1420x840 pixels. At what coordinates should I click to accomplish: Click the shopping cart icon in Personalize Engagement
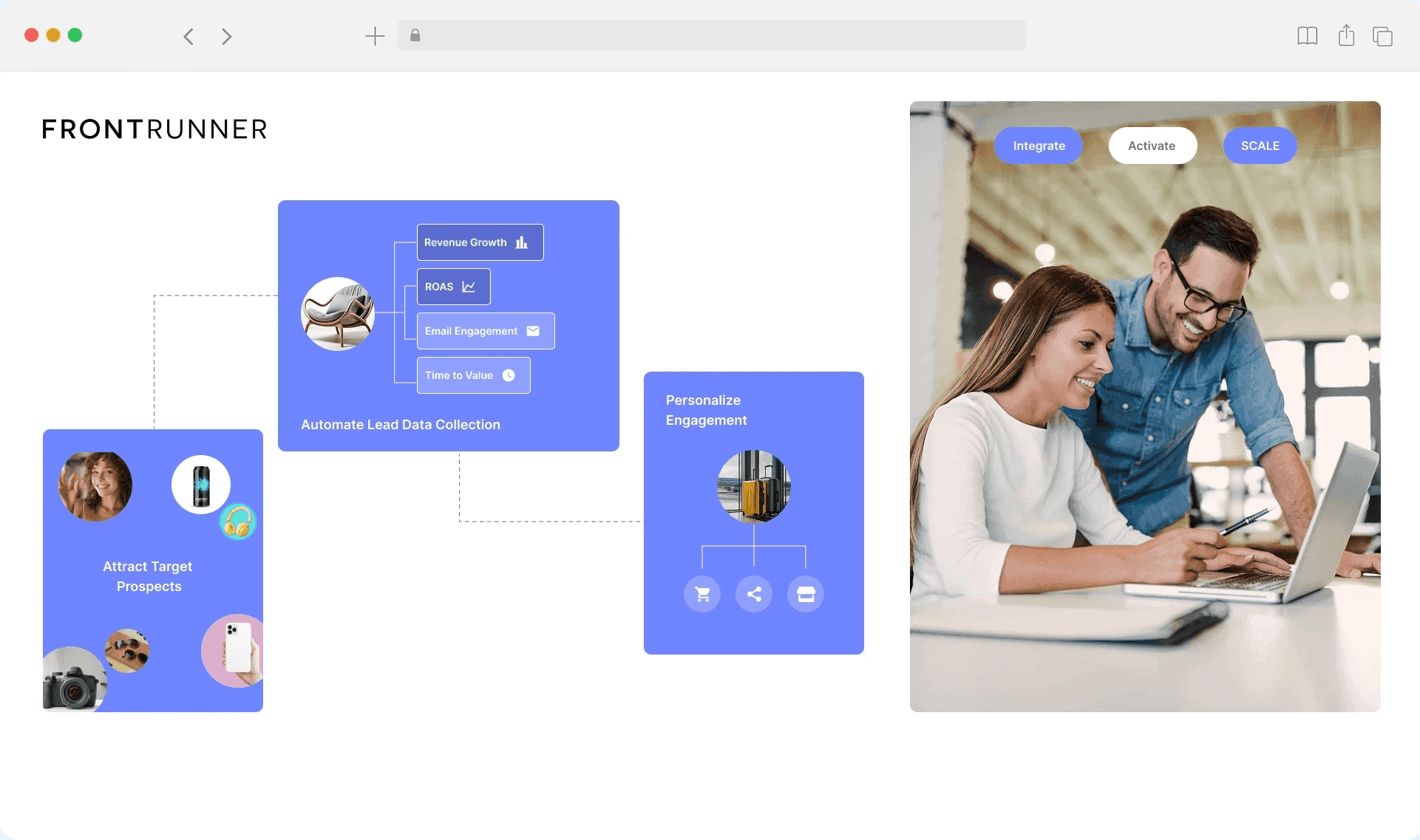tap(701, 593)
